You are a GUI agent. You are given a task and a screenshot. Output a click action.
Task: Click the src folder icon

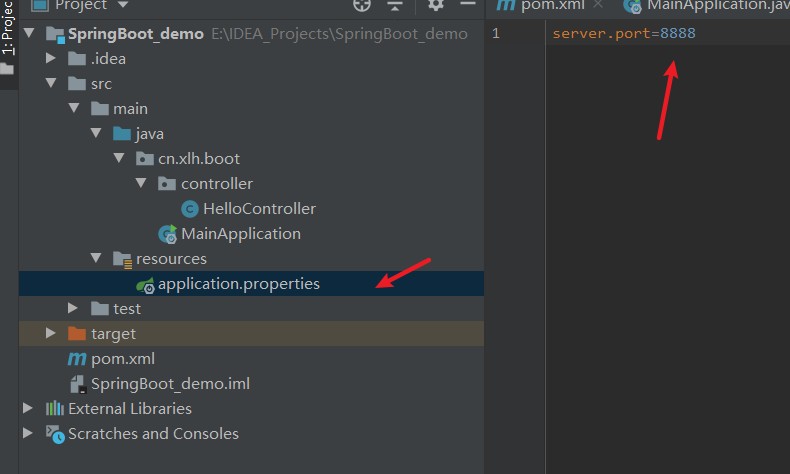pos(77,84)
